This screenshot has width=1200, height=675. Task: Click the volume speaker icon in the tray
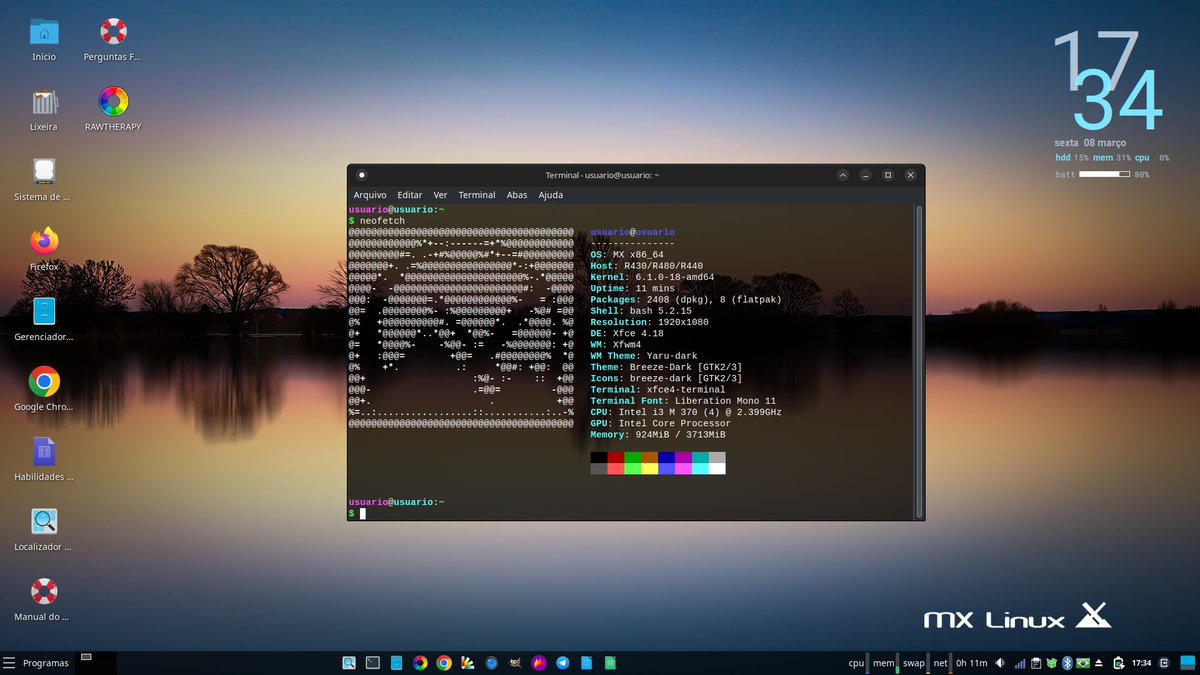point(1000,663)
